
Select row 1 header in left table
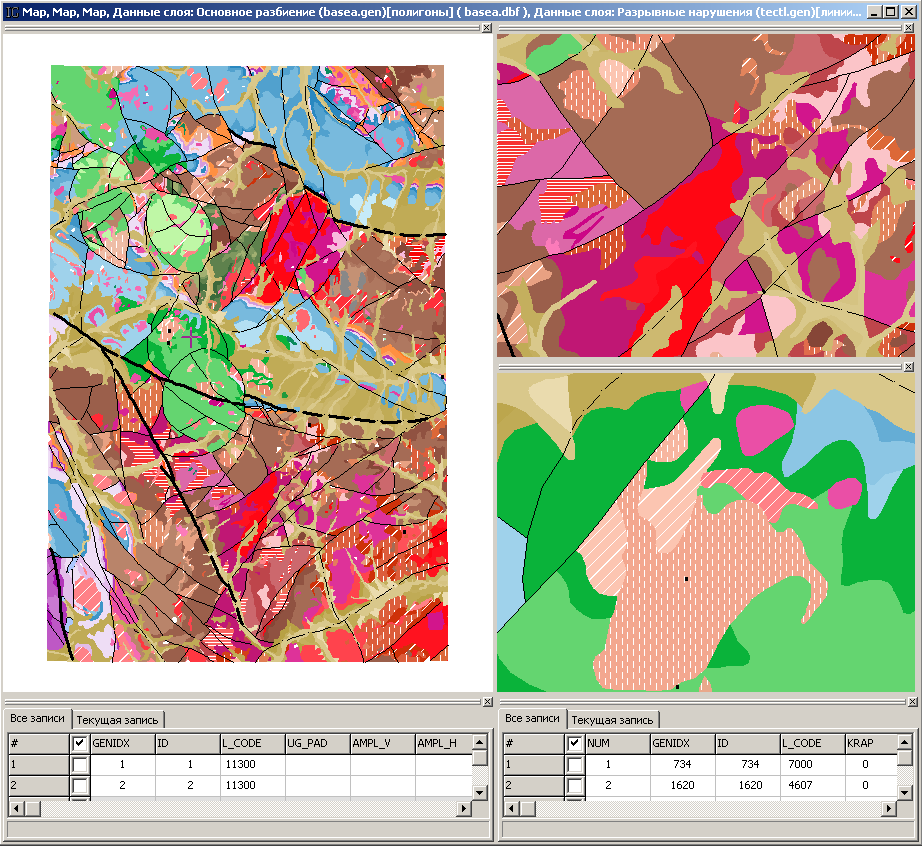point(38,765)
